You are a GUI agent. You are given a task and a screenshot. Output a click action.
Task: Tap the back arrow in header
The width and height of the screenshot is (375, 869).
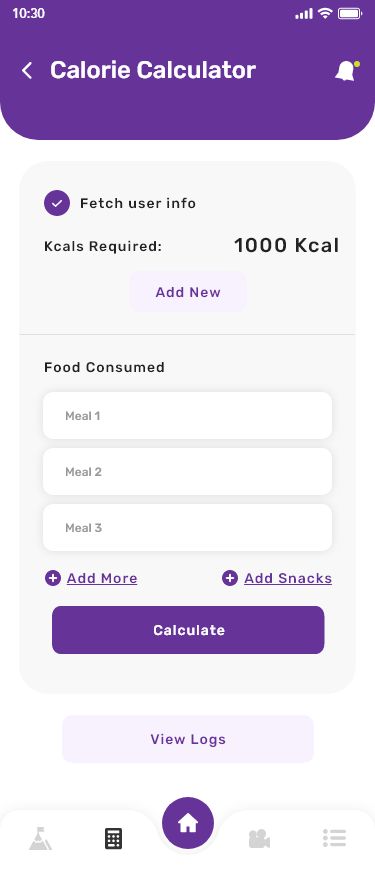coord(27,70)
